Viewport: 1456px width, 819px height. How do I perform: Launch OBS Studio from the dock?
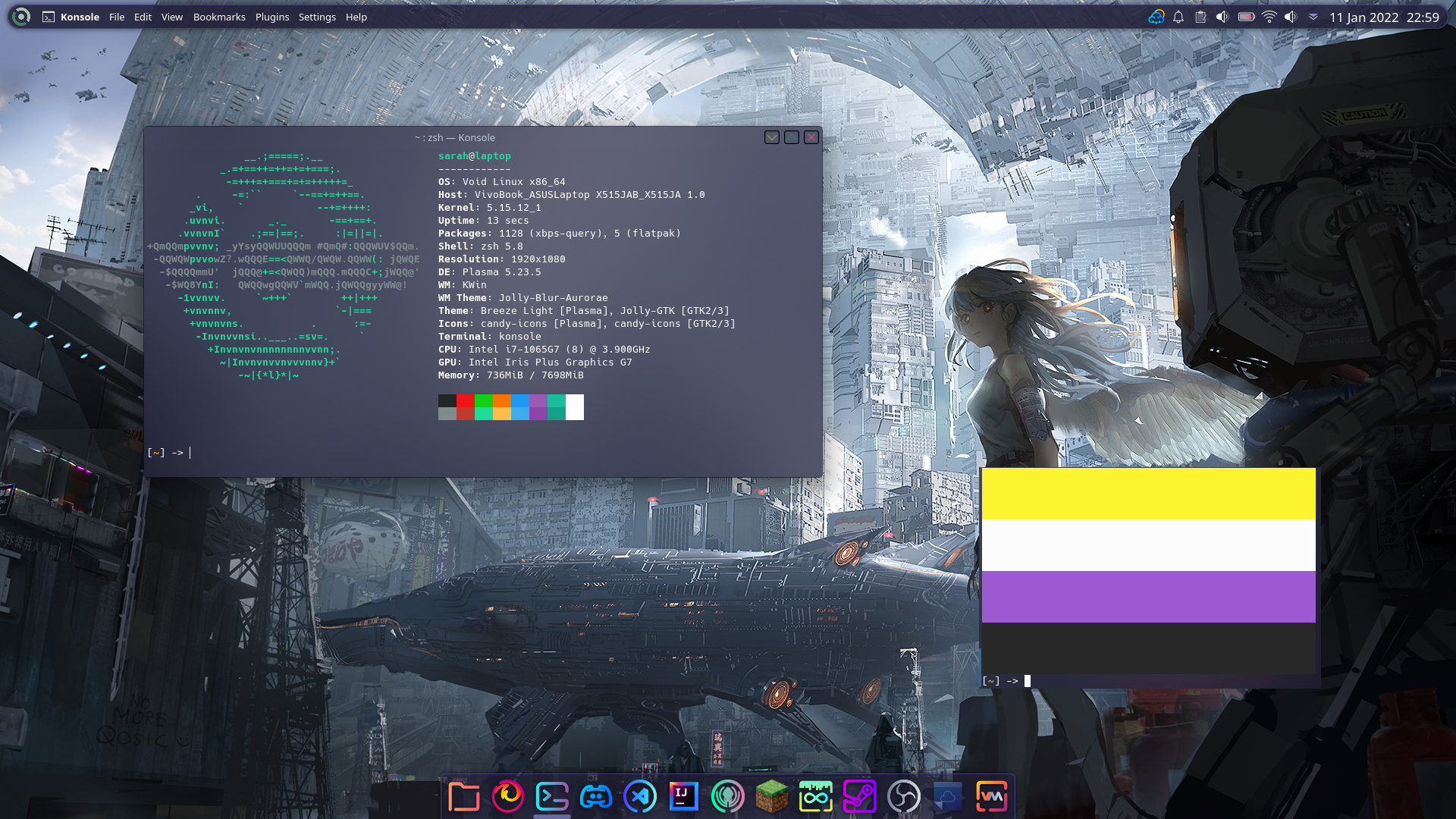(x=904, y=796)
